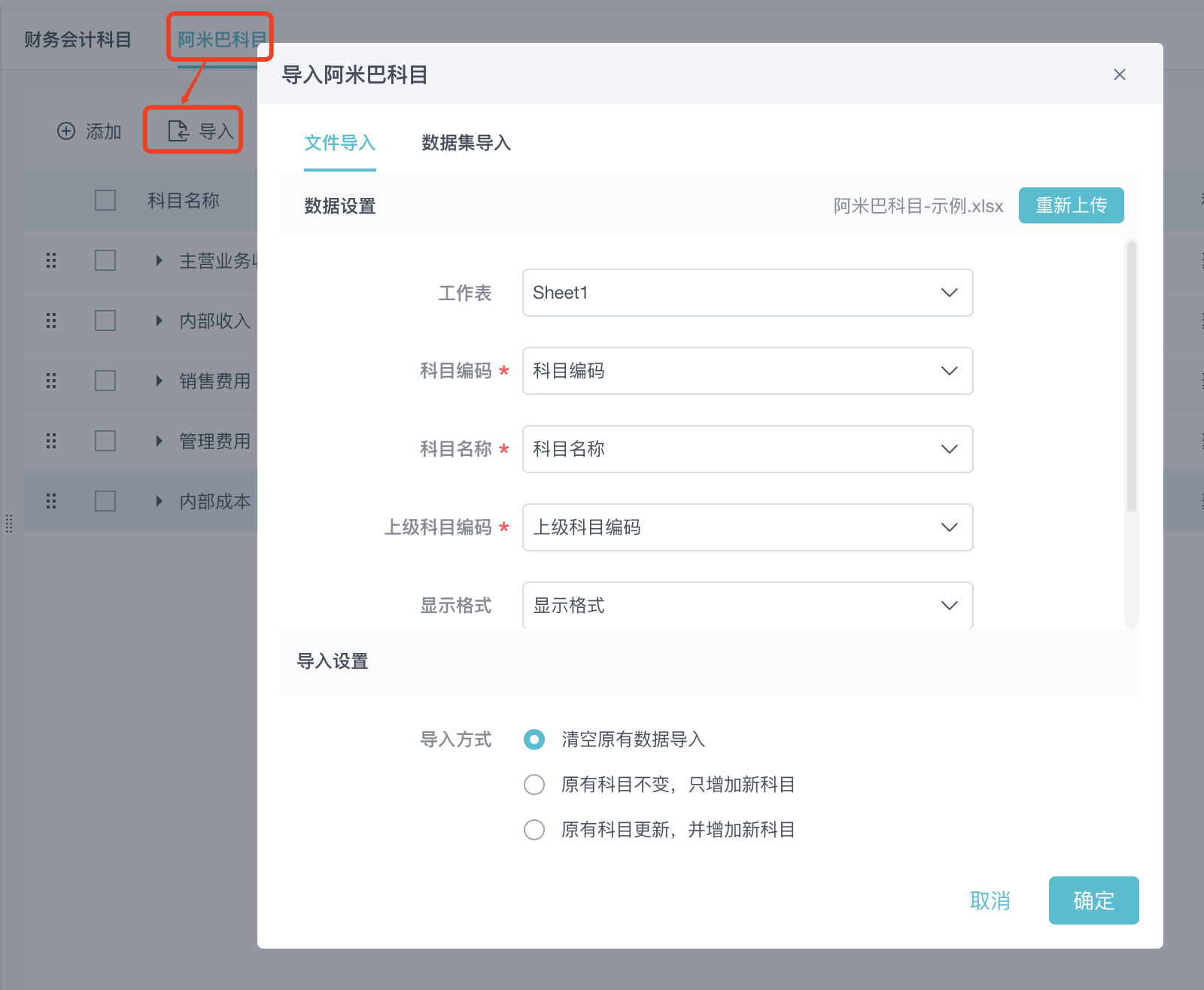Click the 重新上传 button

click(x=1071, y=205)
